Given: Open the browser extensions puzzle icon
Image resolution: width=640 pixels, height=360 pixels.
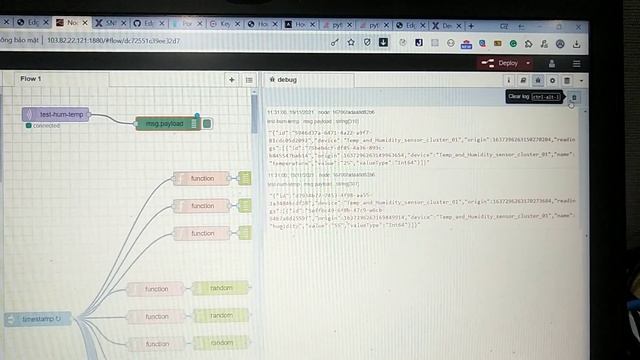Looking at the screenshot, I should pos(529,44).
